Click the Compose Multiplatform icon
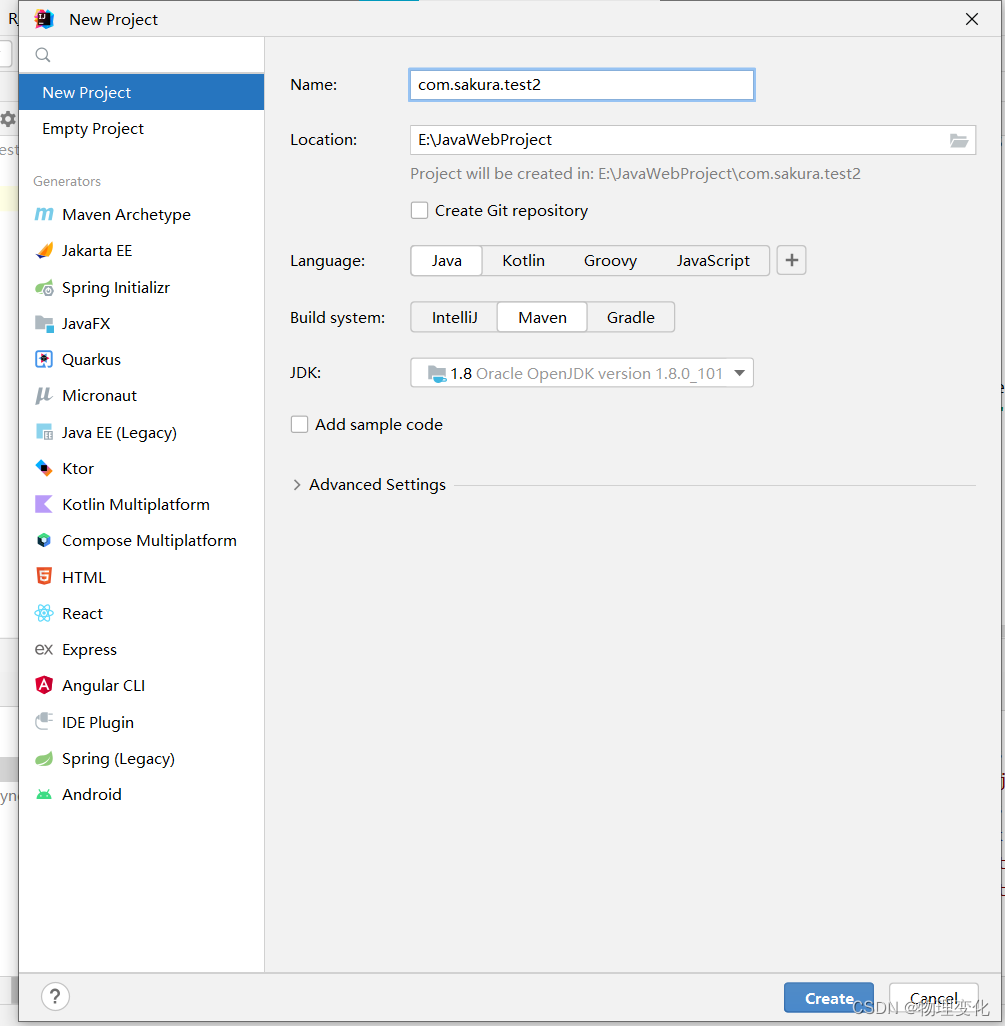 pos(44,540)
